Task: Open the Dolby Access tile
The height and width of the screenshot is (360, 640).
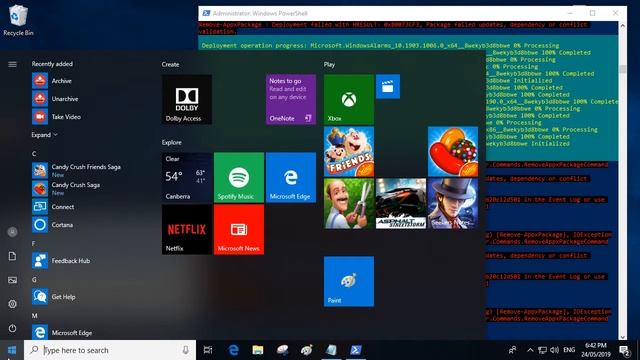Action: (x=187, y=99)
